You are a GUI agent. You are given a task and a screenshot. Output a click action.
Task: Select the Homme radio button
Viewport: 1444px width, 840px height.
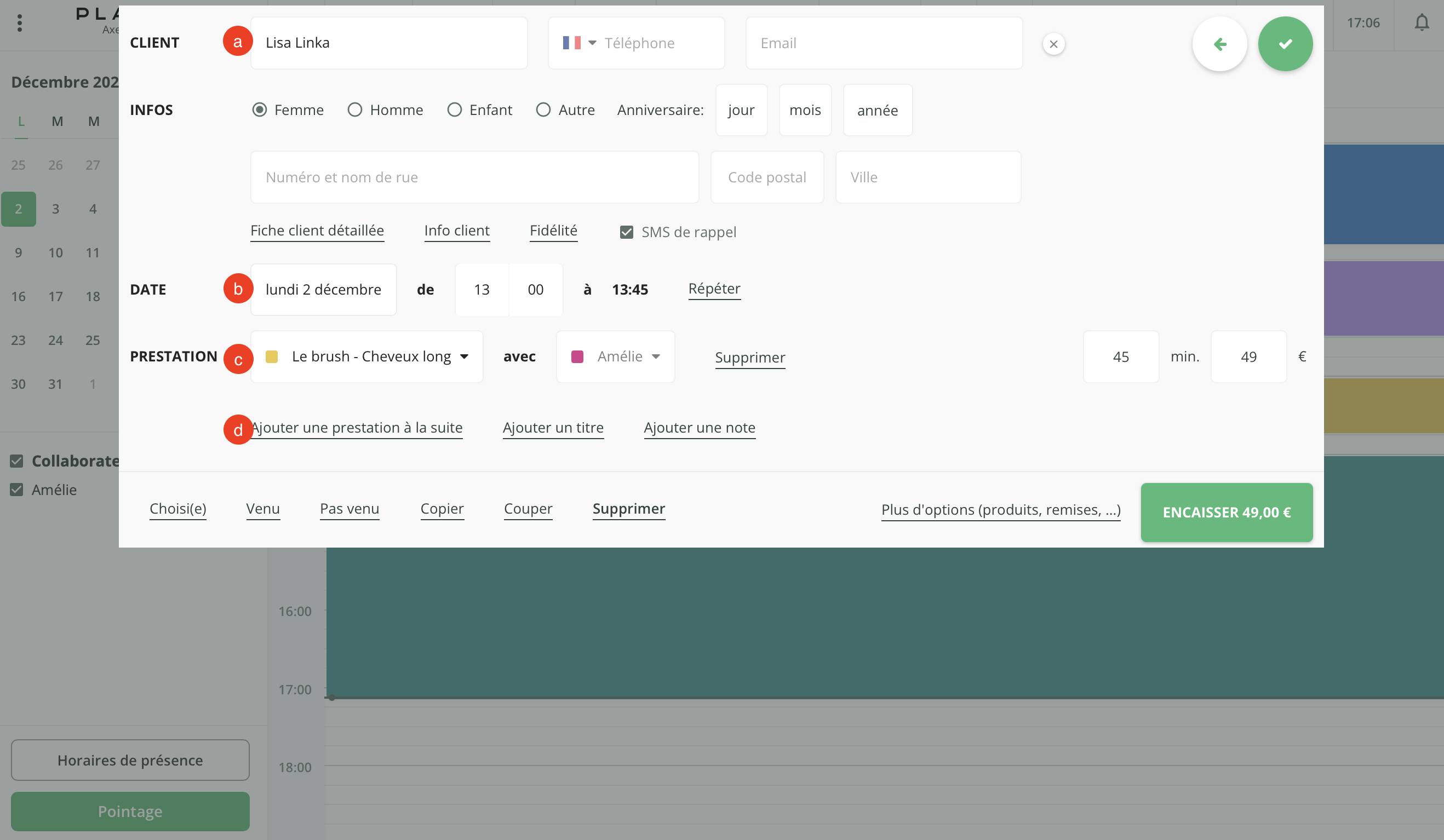(x=354, y=110)
